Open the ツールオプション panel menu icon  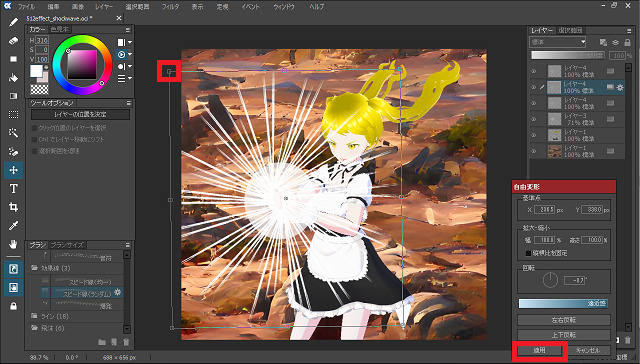[x=128, y=103]
